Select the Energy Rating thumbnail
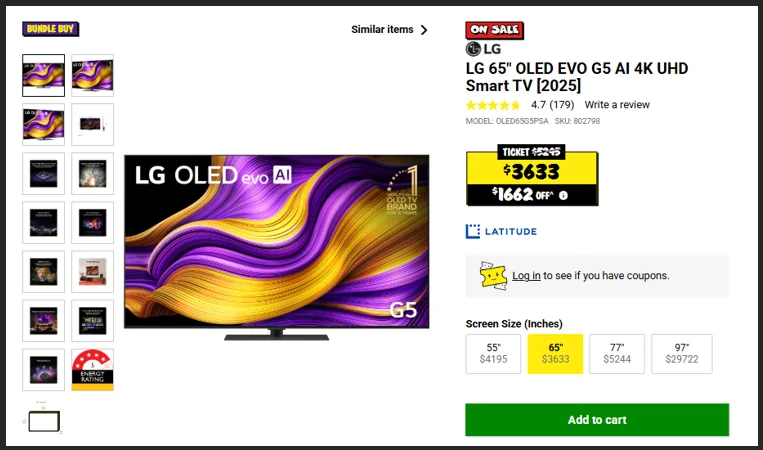 92,370
